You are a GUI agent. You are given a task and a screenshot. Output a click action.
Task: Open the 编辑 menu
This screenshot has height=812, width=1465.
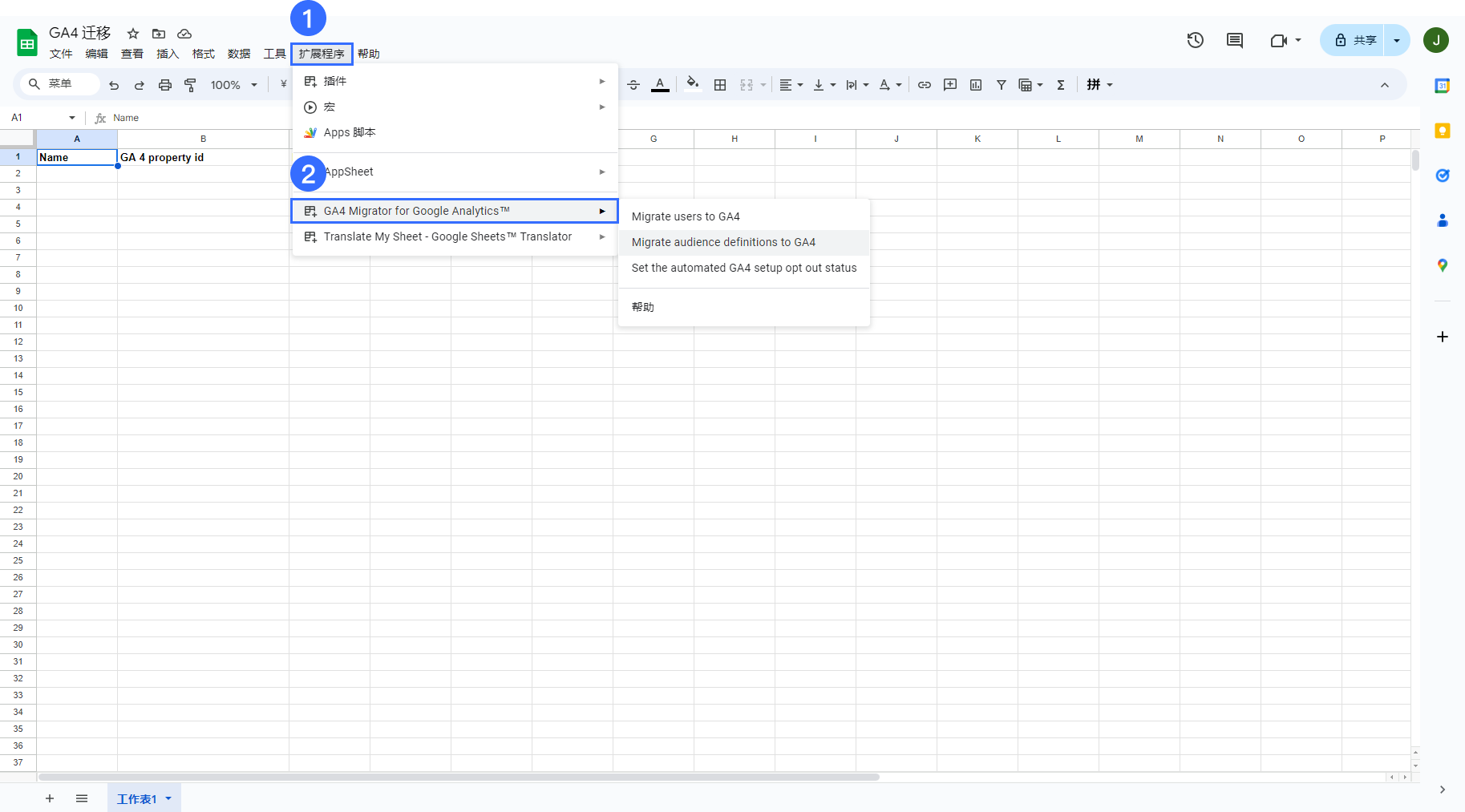tap(97, 54)
